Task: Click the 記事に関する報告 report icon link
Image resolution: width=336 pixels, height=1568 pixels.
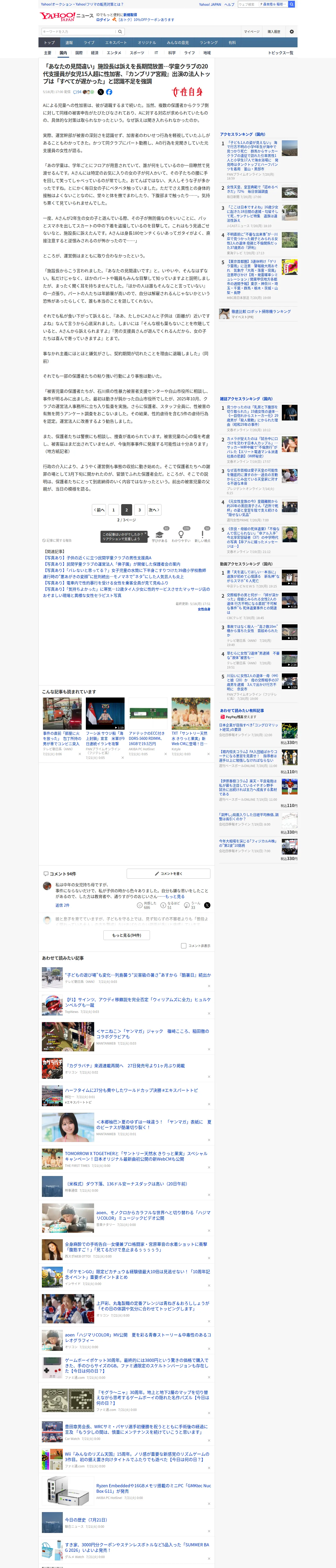Action: tap(57, 540)
